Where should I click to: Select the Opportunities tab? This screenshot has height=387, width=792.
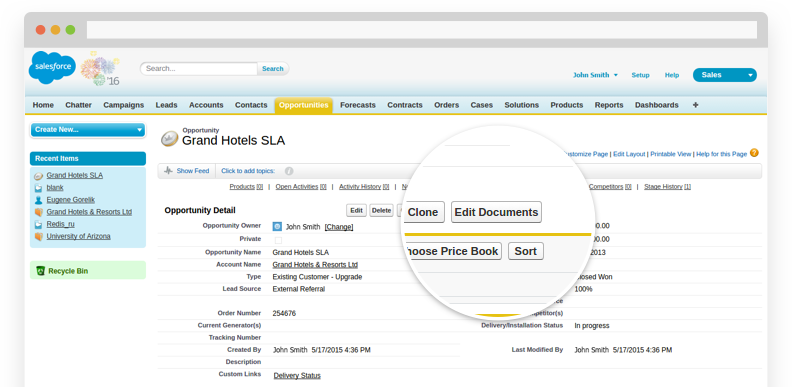tap(304, 105)
